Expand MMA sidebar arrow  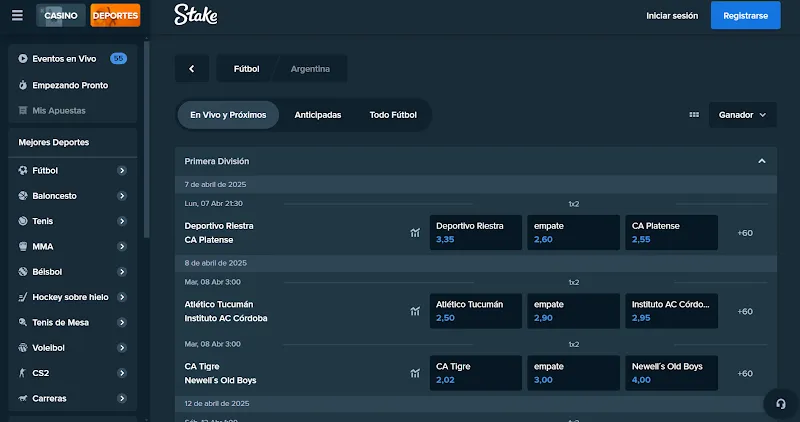[122, 246]
